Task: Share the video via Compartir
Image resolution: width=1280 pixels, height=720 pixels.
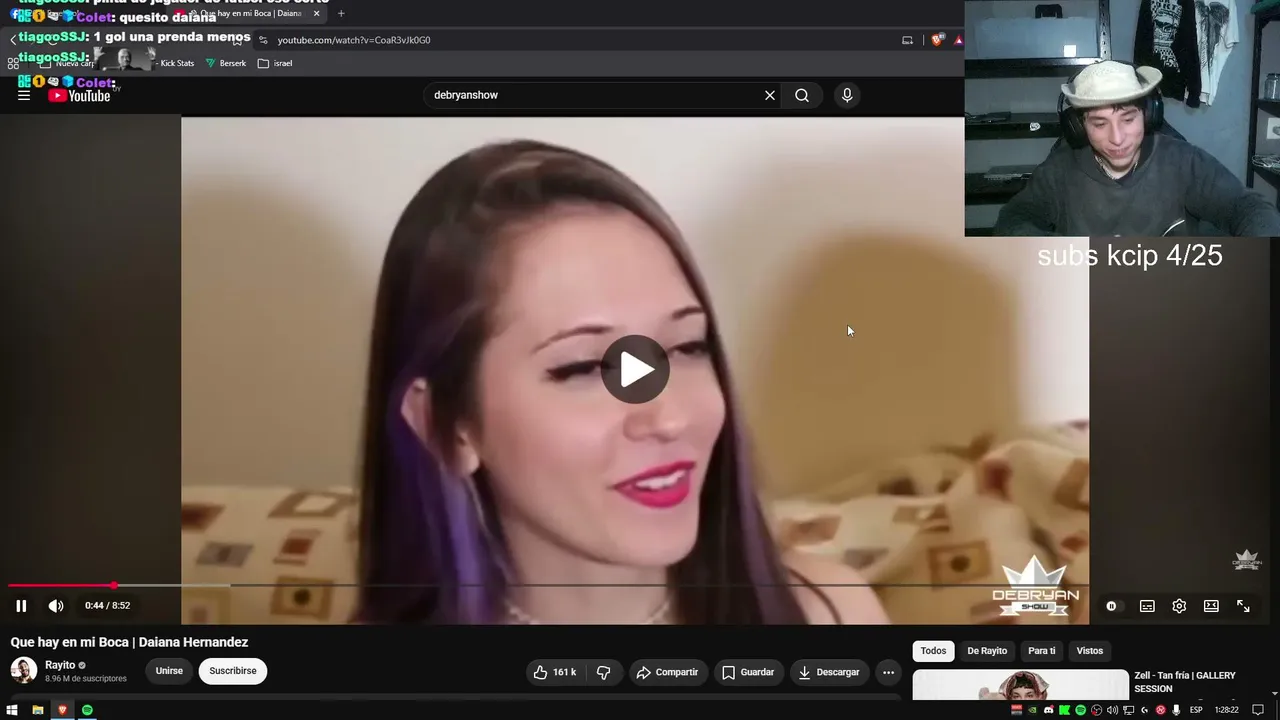Action: [667, 672]
